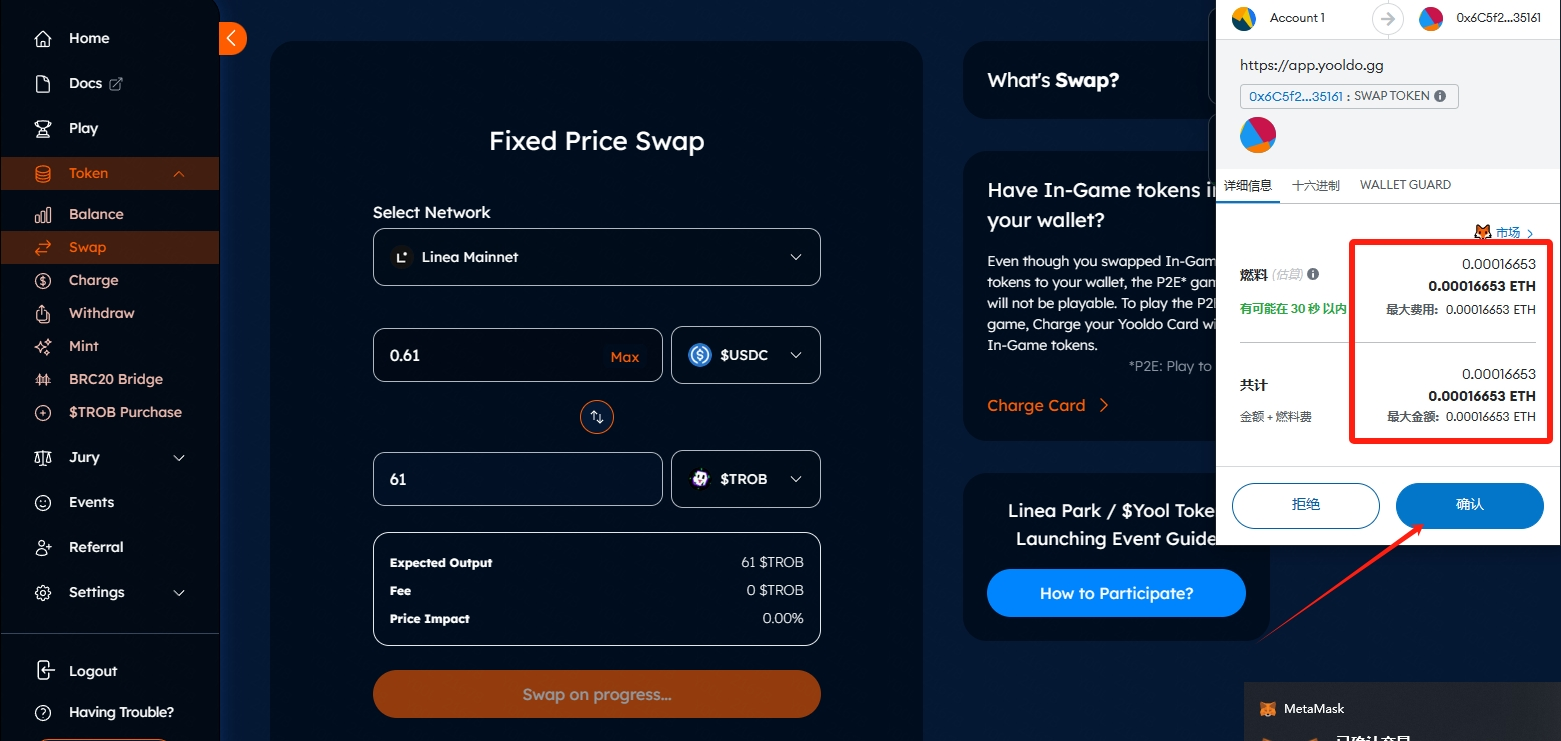Collapse the Token menu section
1561x741 pixels.
point(179,174)
